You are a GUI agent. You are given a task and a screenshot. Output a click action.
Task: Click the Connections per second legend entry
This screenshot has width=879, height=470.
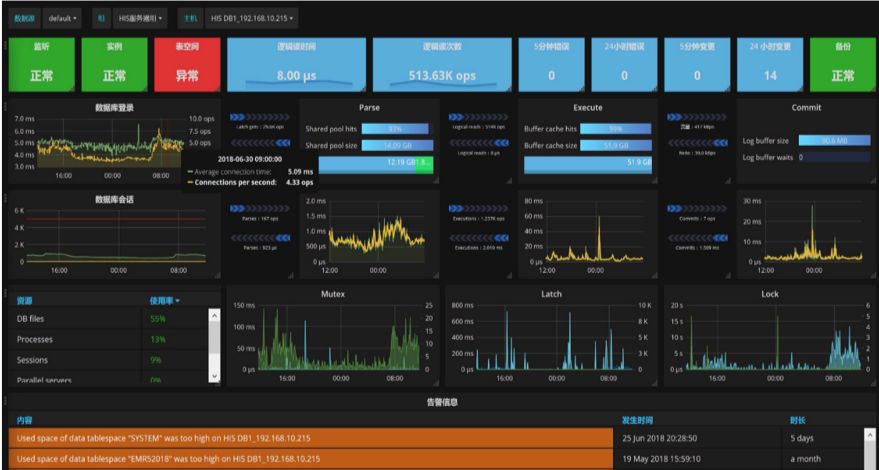(232, 182)
